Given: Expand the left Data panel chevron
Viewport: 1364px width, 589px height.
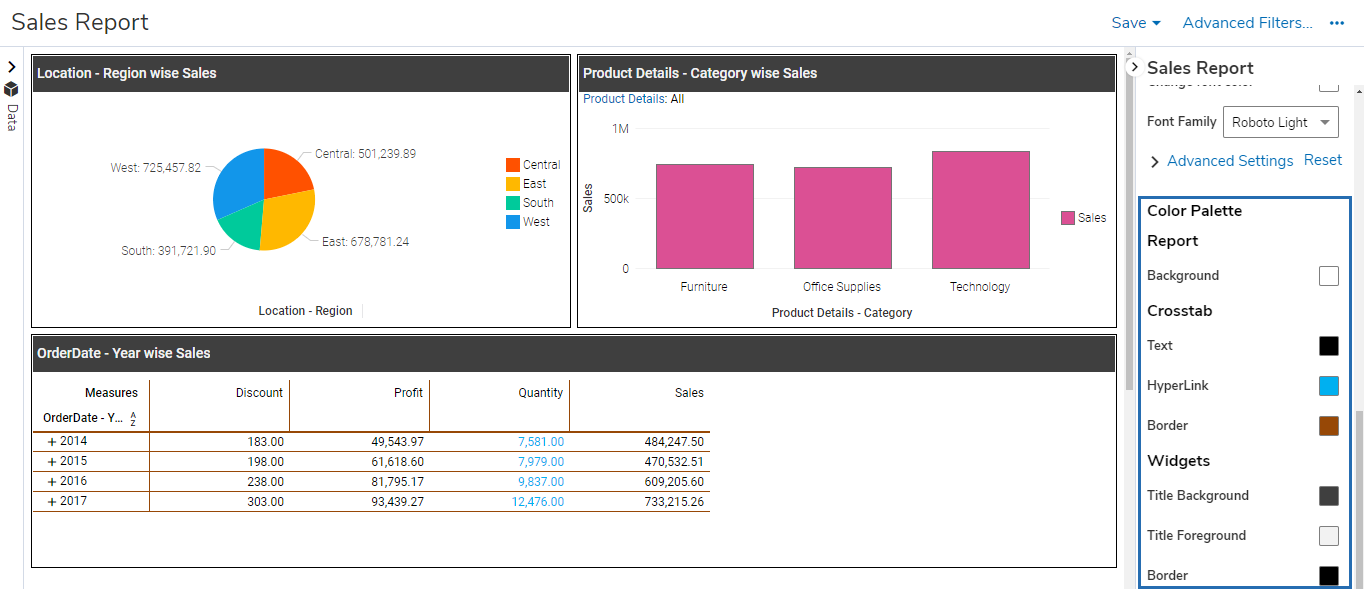Looking at the screenshot, I should 12,67.
